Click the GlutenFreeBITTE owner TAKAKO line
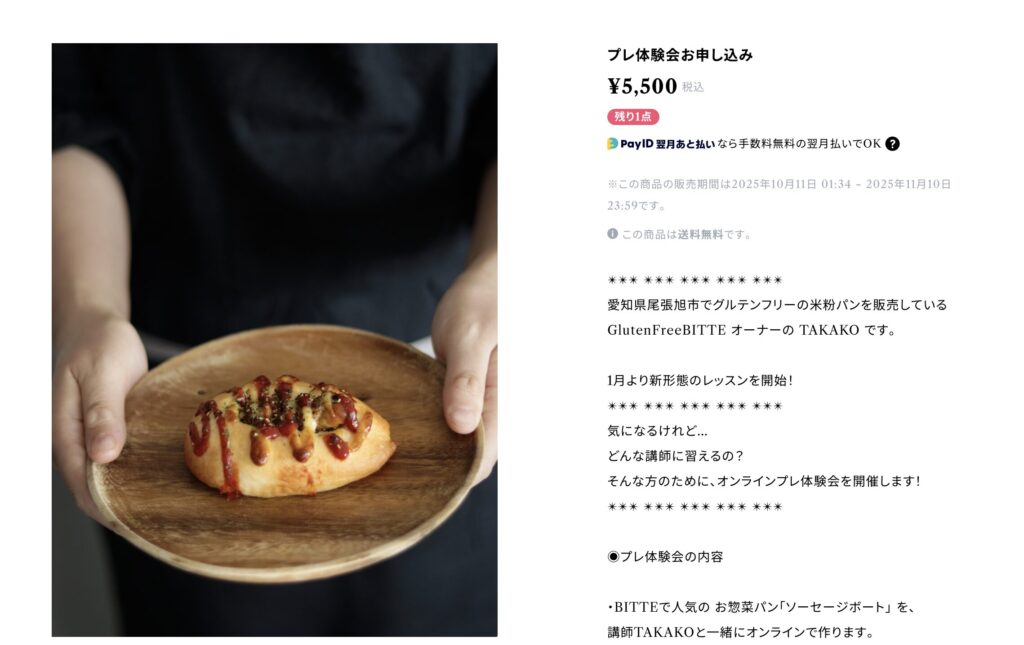 coord(751,330)
